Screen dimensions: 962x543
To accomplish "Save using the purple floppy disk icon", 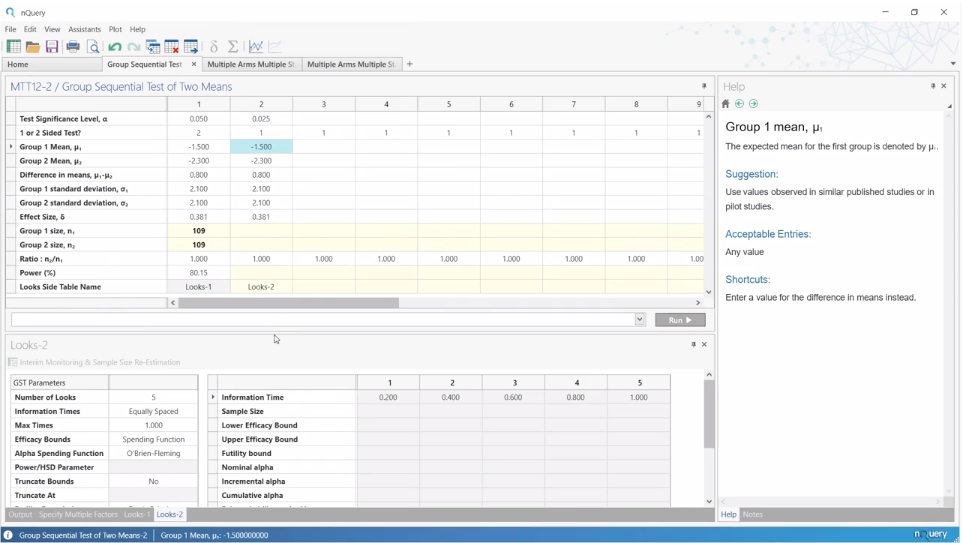I will [52, 47].
